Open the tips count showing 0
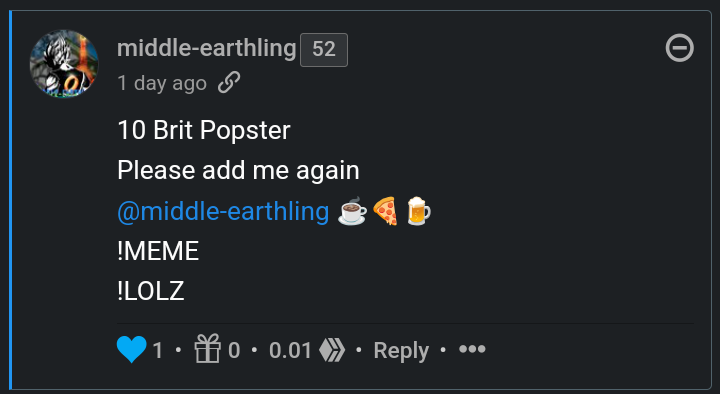Image resolution: width=720 pixels, height=394 pixels. [x=234, y=350]
